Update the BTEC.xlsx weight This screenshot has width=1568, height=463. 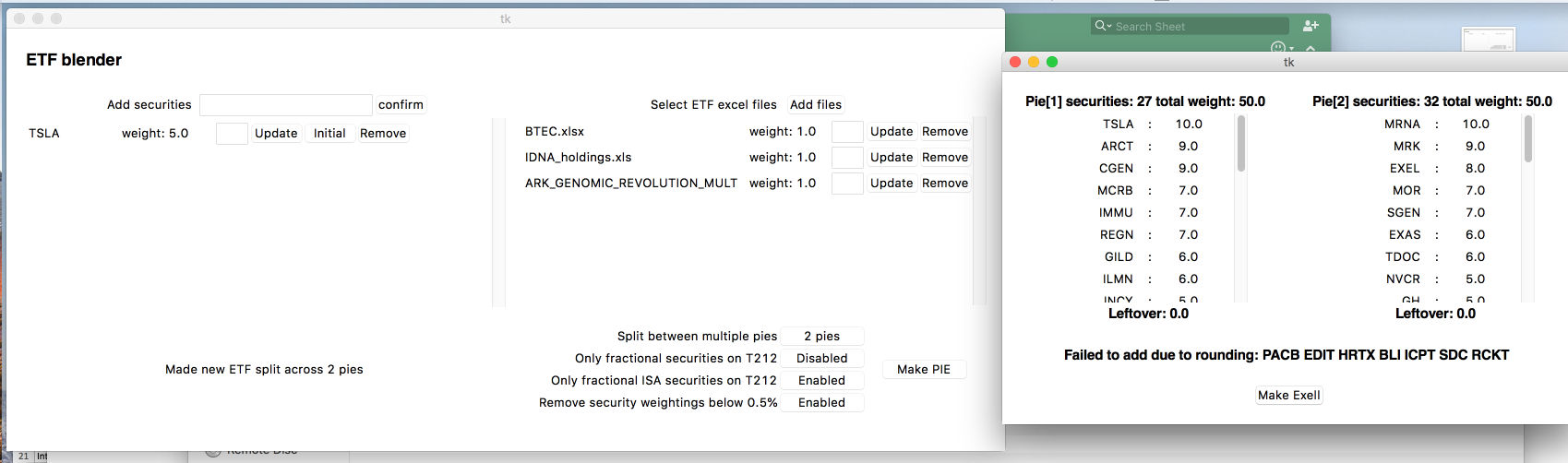click(x=892, y=131)
